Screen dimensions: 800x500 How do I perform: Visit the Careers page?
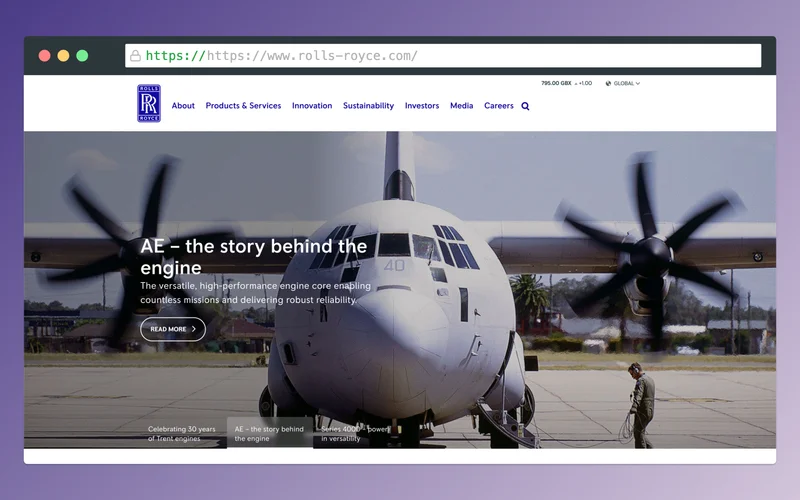(x=498, y=106)
